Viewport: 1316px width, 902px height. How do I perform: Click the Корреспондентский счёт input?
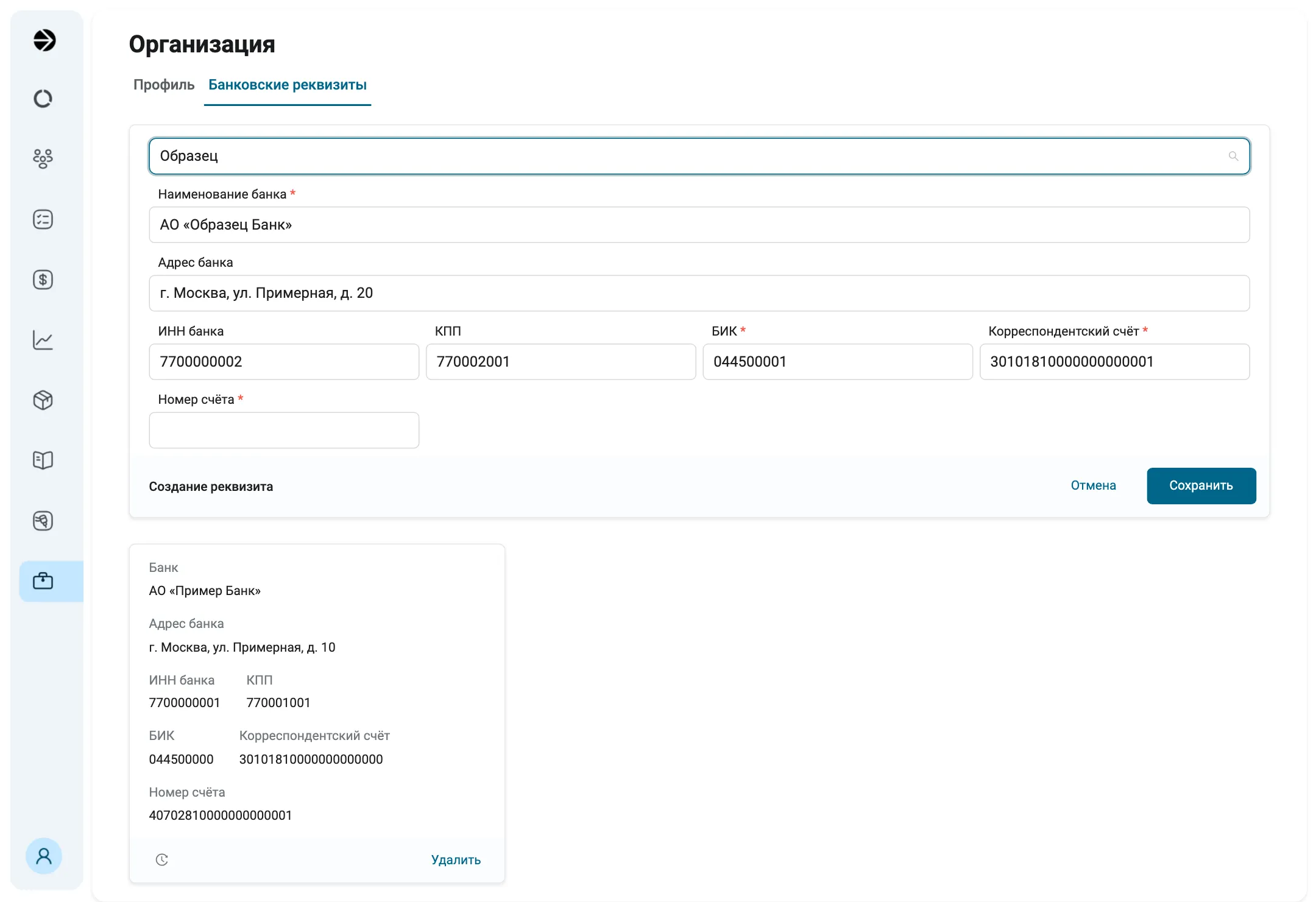pos(1114,362)
